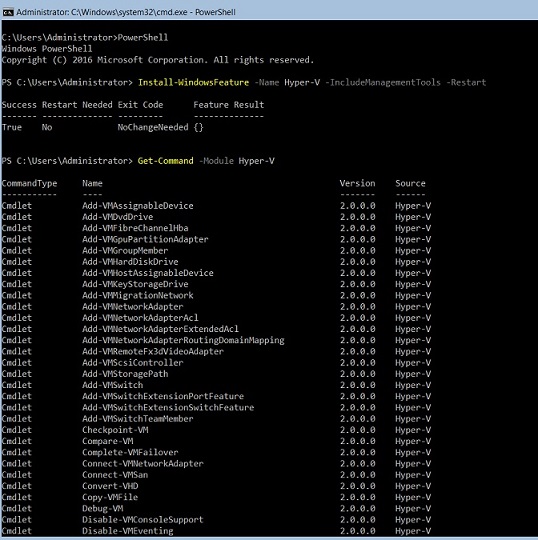
Task: Click the 'Add-VMScsiController' cmdlet name
Action: pyautogui.click(x=133, y=363)
